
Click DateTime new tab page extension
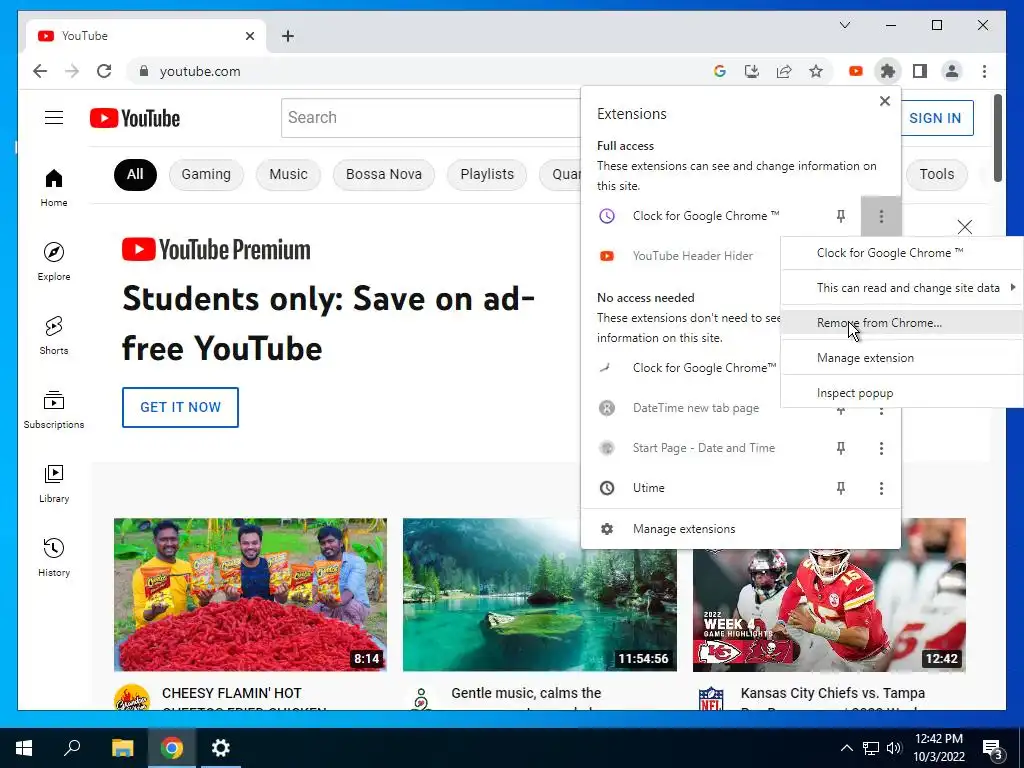coord(696,408)
